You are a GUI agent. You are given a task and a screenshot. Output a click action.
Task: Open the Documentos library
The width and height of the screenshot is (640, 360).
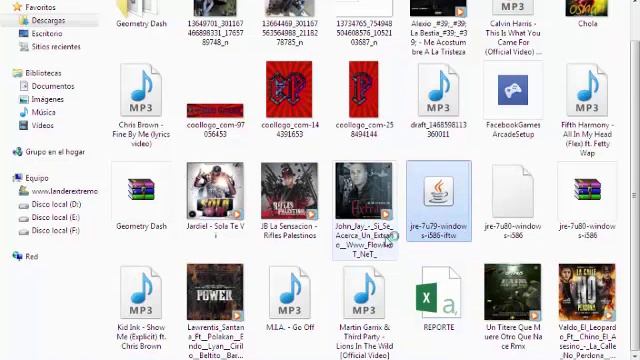53,86
